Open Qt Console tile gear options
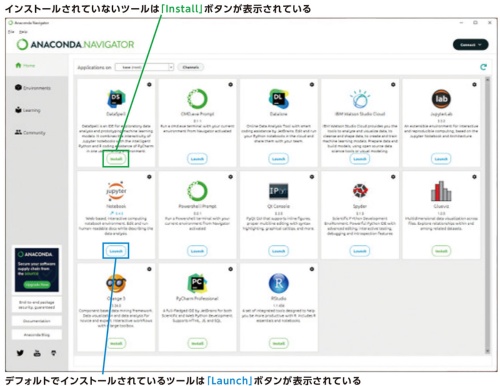 (312, 177)
